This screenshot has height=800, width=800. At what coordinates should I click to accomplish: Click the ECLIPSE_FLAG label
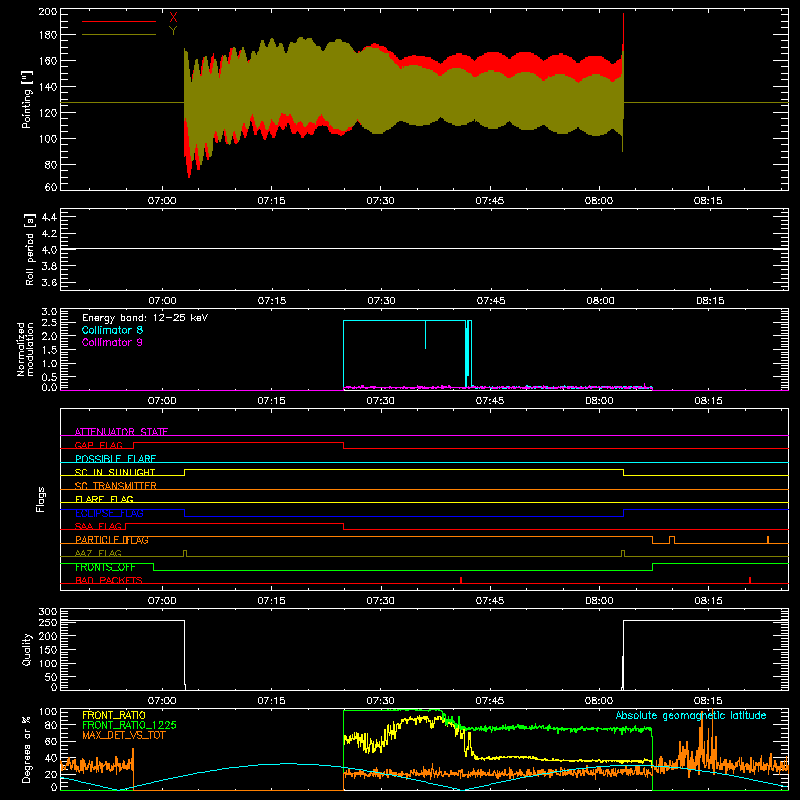tap(109, 513)
